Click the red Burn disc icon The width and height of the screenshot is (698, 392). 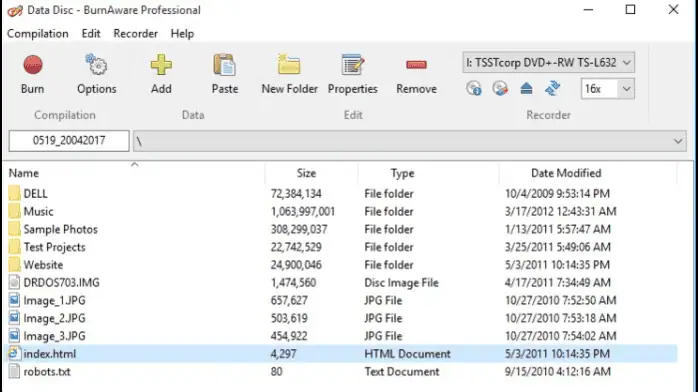pyautogui.click(x=32, y=65)
